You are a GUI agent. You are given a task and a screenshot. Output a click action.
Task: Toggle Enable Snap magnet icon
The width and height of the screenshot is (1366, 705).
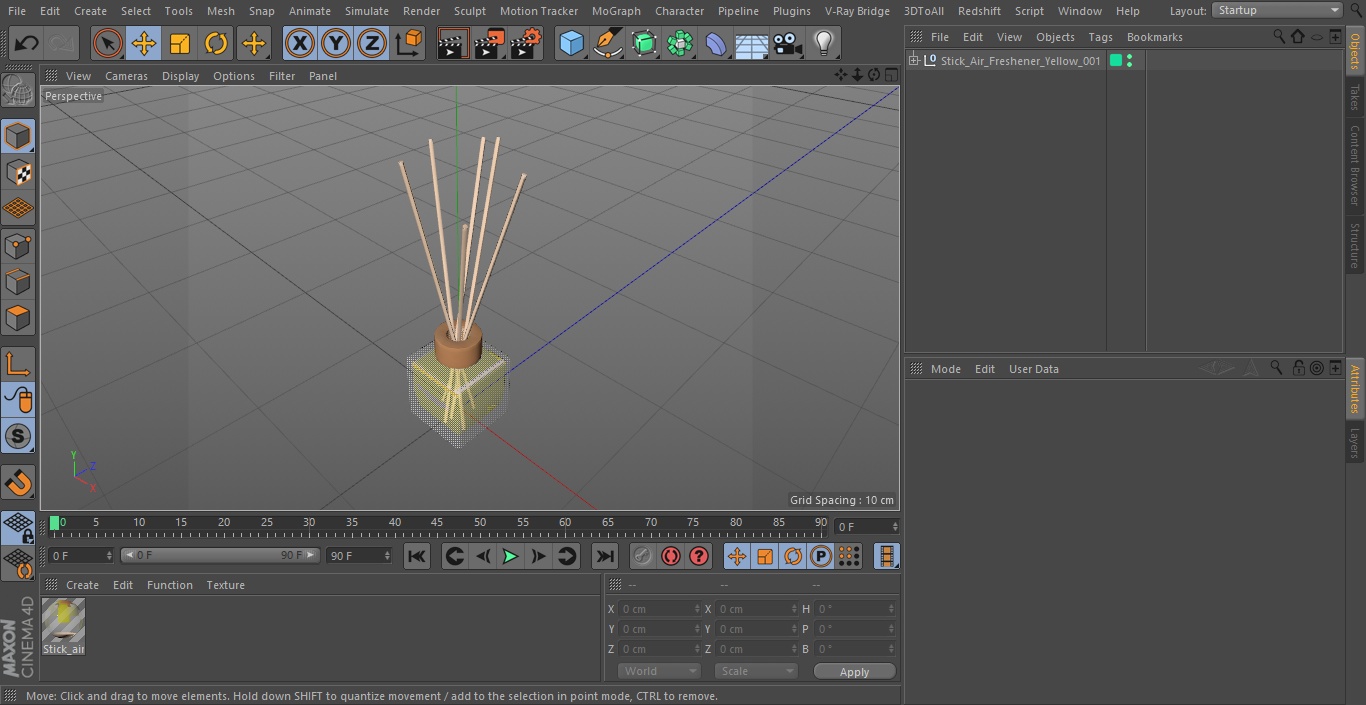tap(18, 483)
